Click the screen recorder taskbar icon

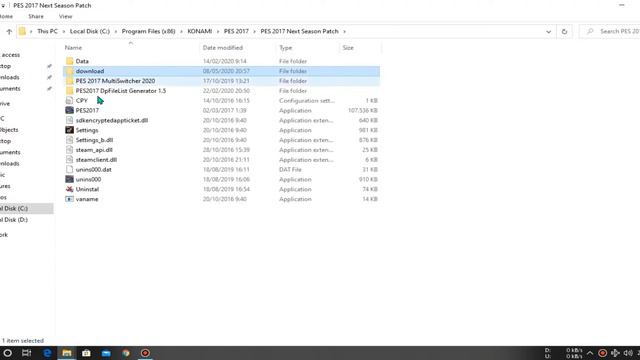pyautogui.click(x=145, y=353)
